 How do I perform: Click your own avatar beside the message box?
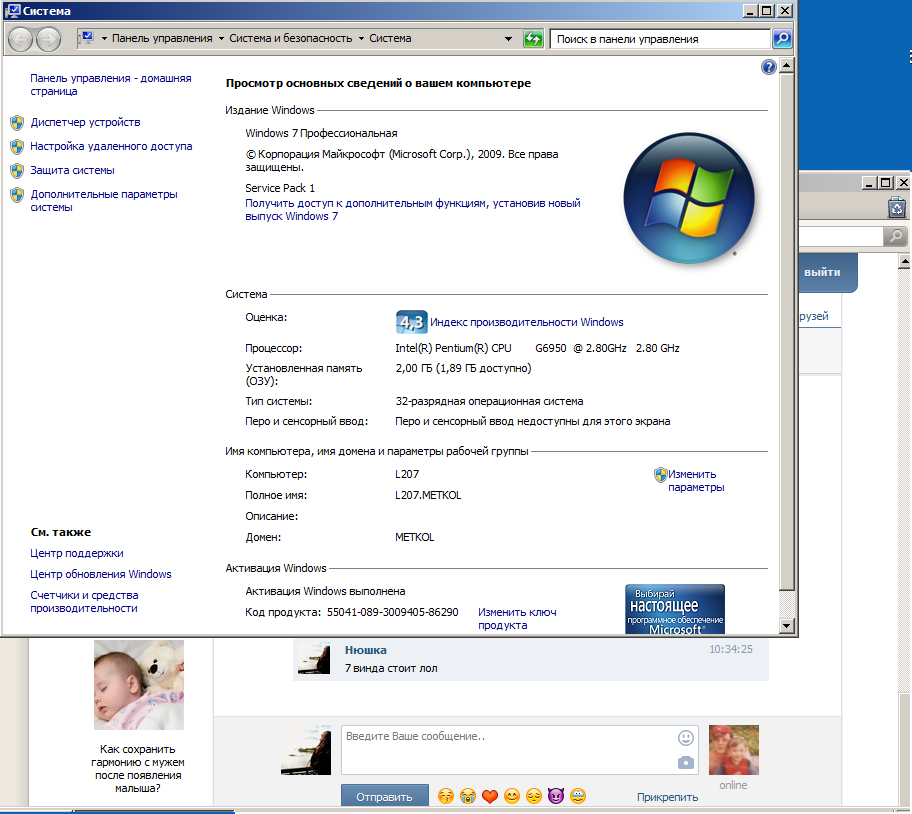click(x=306, y=749)
